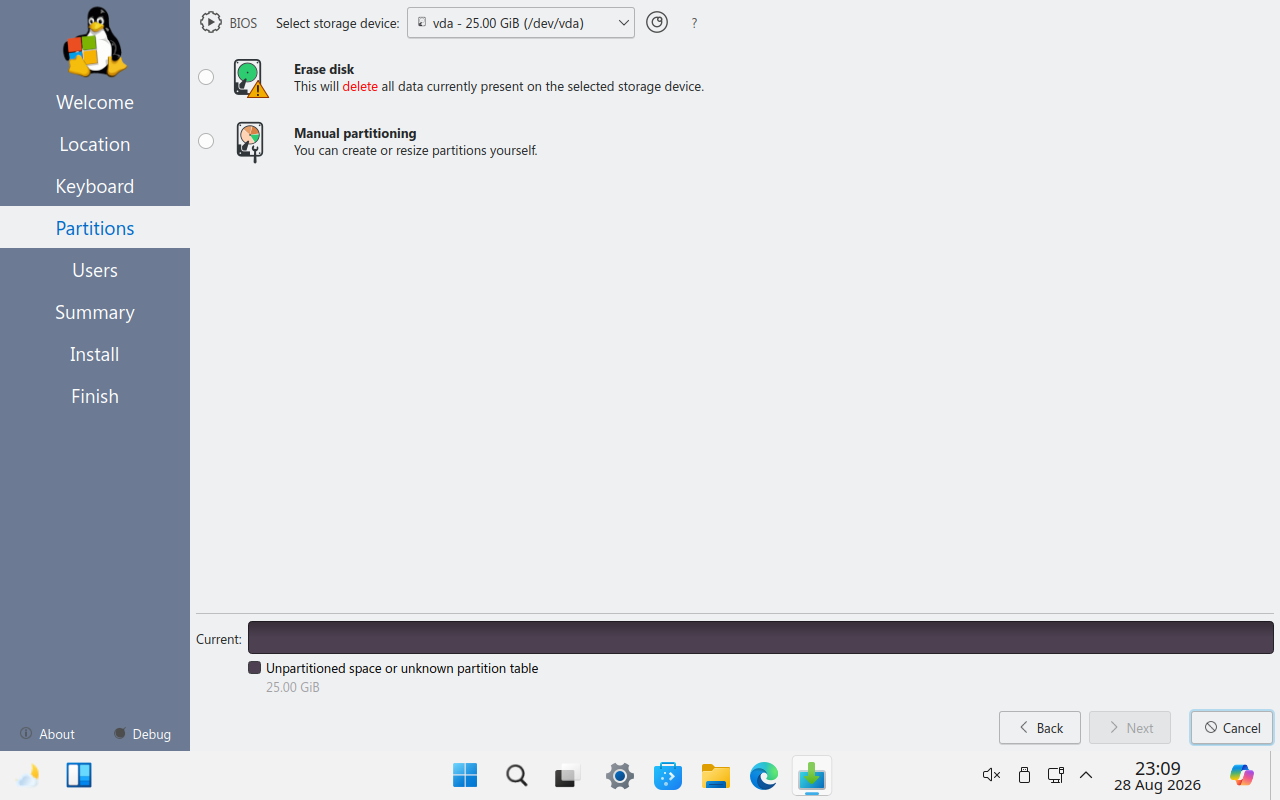Click the muted volume tray icon

(991, 775)
